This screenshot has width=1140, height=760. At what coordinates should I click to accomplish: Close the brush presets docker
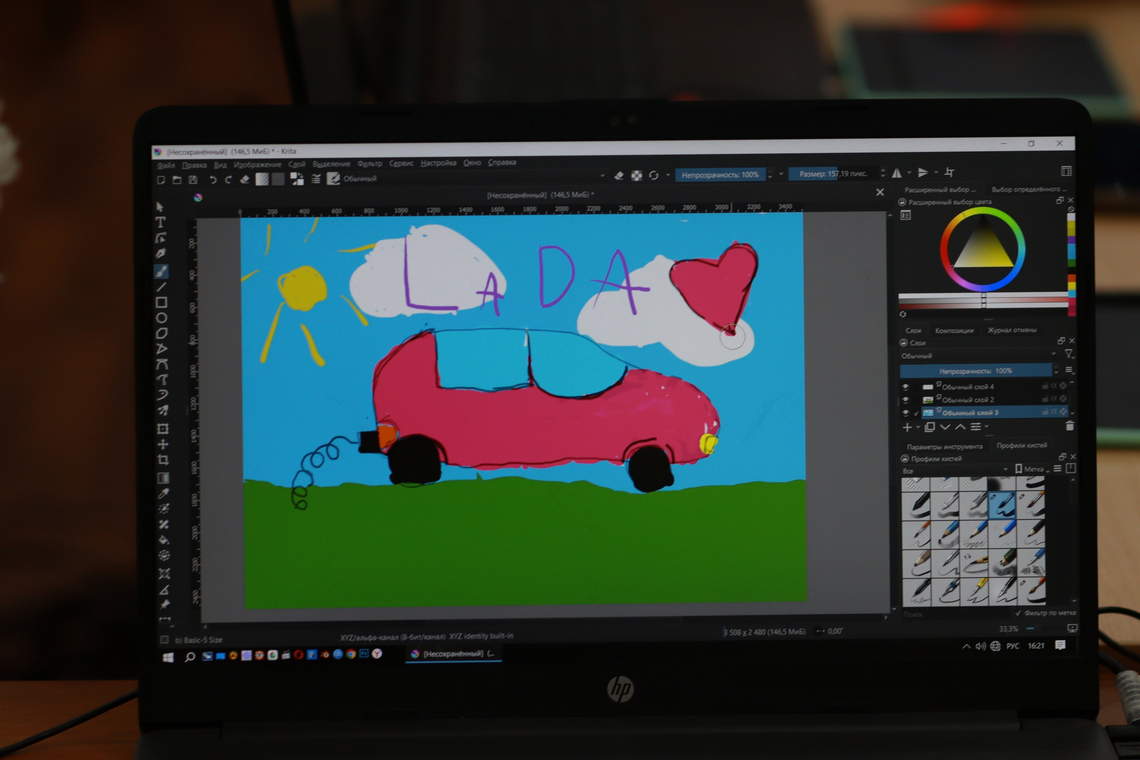point(1072,457)
